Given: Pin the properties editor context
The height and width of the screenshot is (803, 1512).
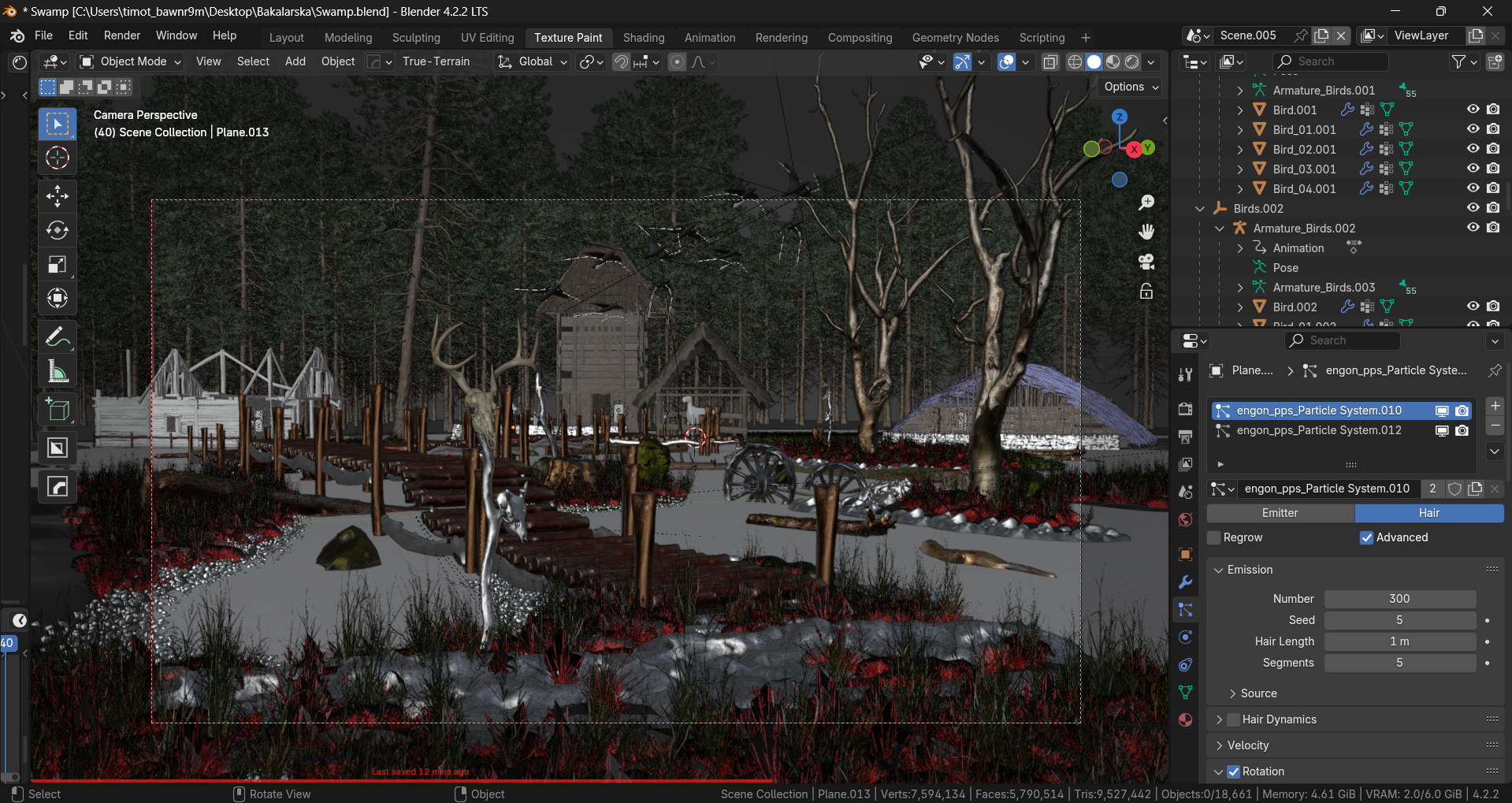Looking at the screenshot, I should click(x=1494, y=370).
